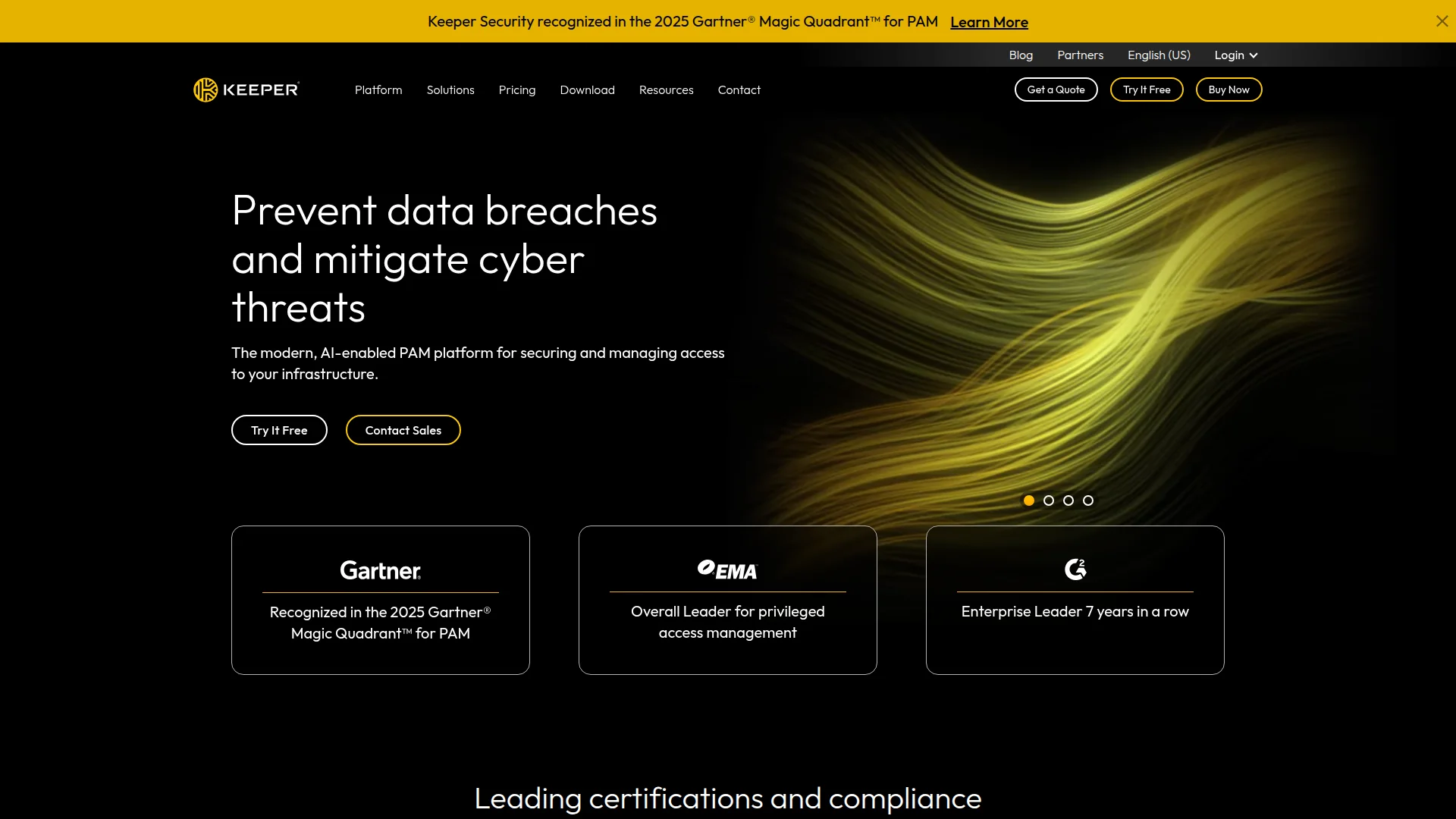Jump to the fourth carousel slide dot
The image size is (1456, 819).
(1088, 500)
